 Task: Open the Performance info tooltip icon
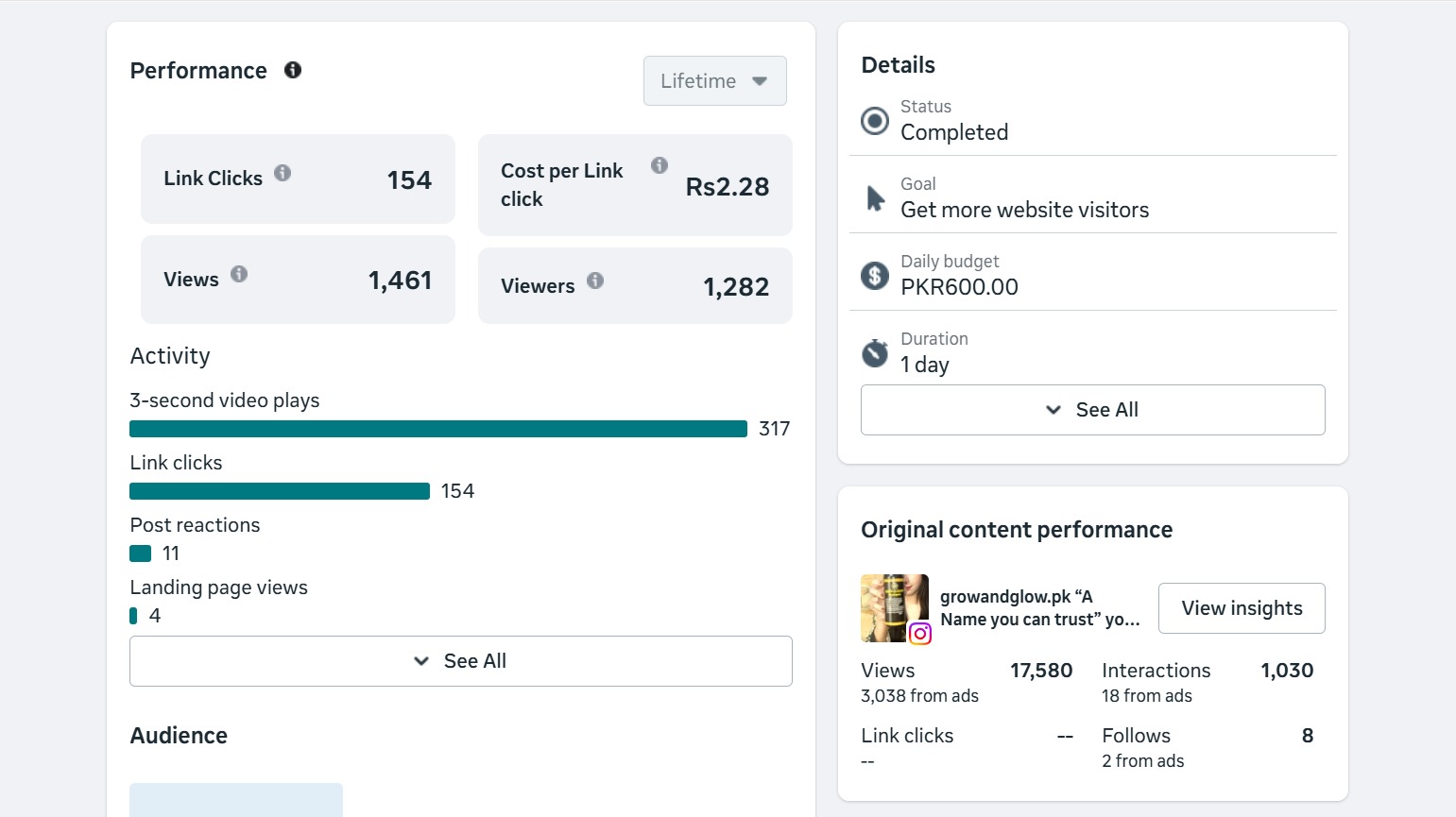(292, 70)
